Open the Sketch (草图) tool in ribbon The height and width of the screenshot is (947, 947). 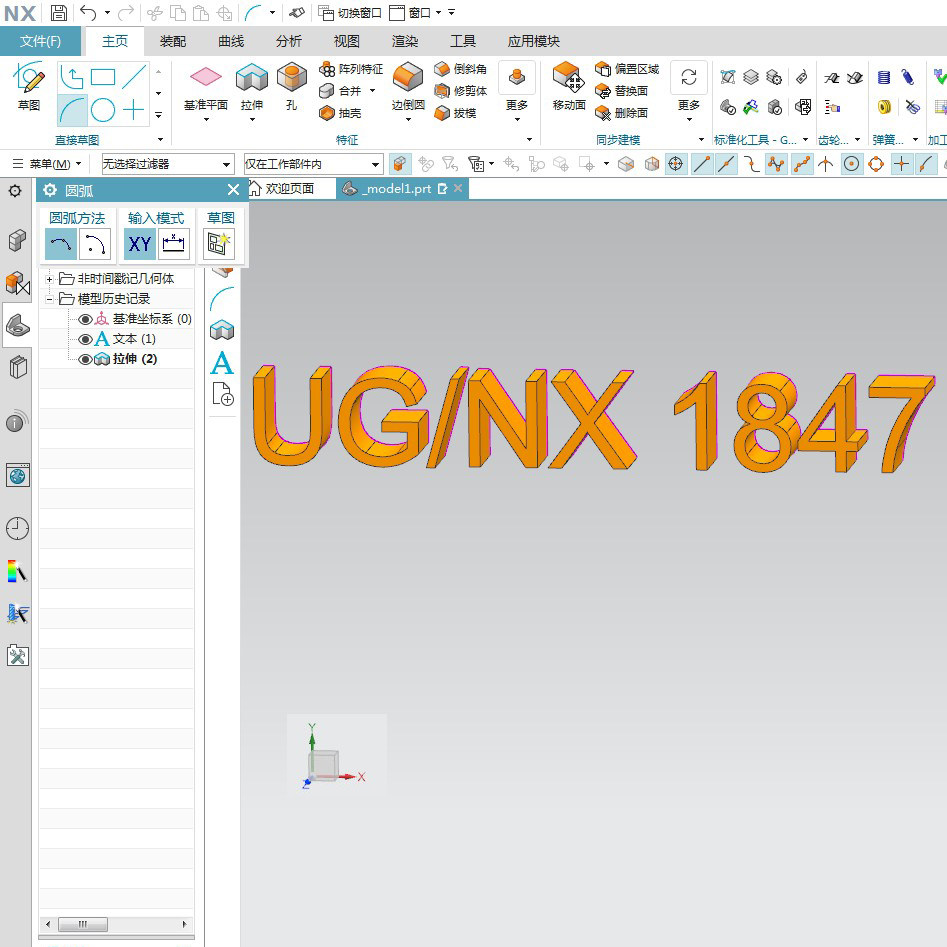(x=28, y=86)
